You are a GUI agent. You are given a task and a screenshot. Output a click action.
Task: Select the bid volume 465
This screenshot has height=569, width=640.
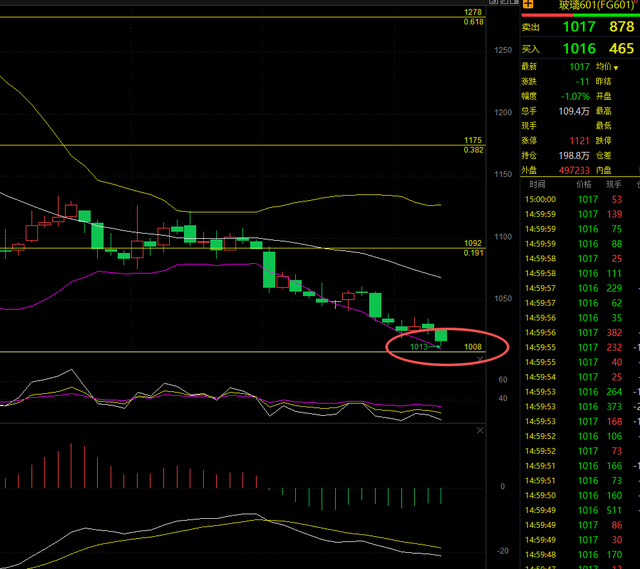622,49
